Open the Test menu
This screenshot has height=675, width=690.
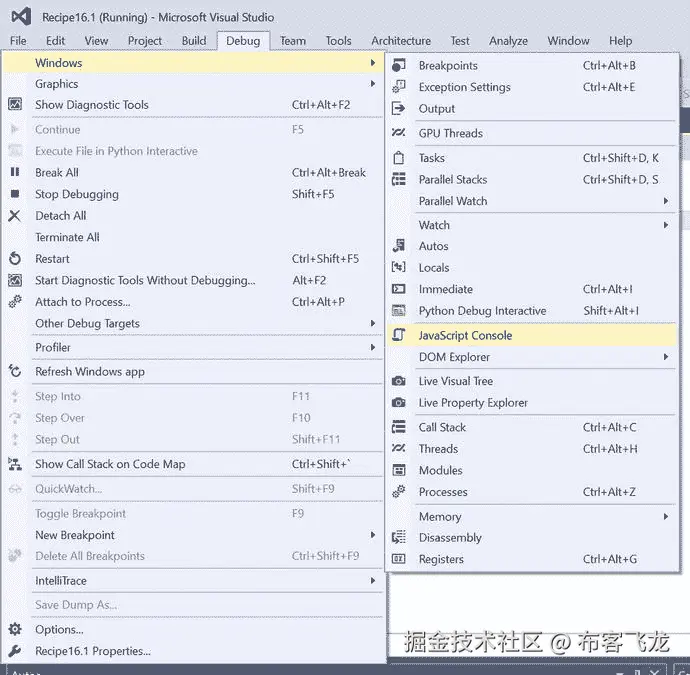coord(460,41)
